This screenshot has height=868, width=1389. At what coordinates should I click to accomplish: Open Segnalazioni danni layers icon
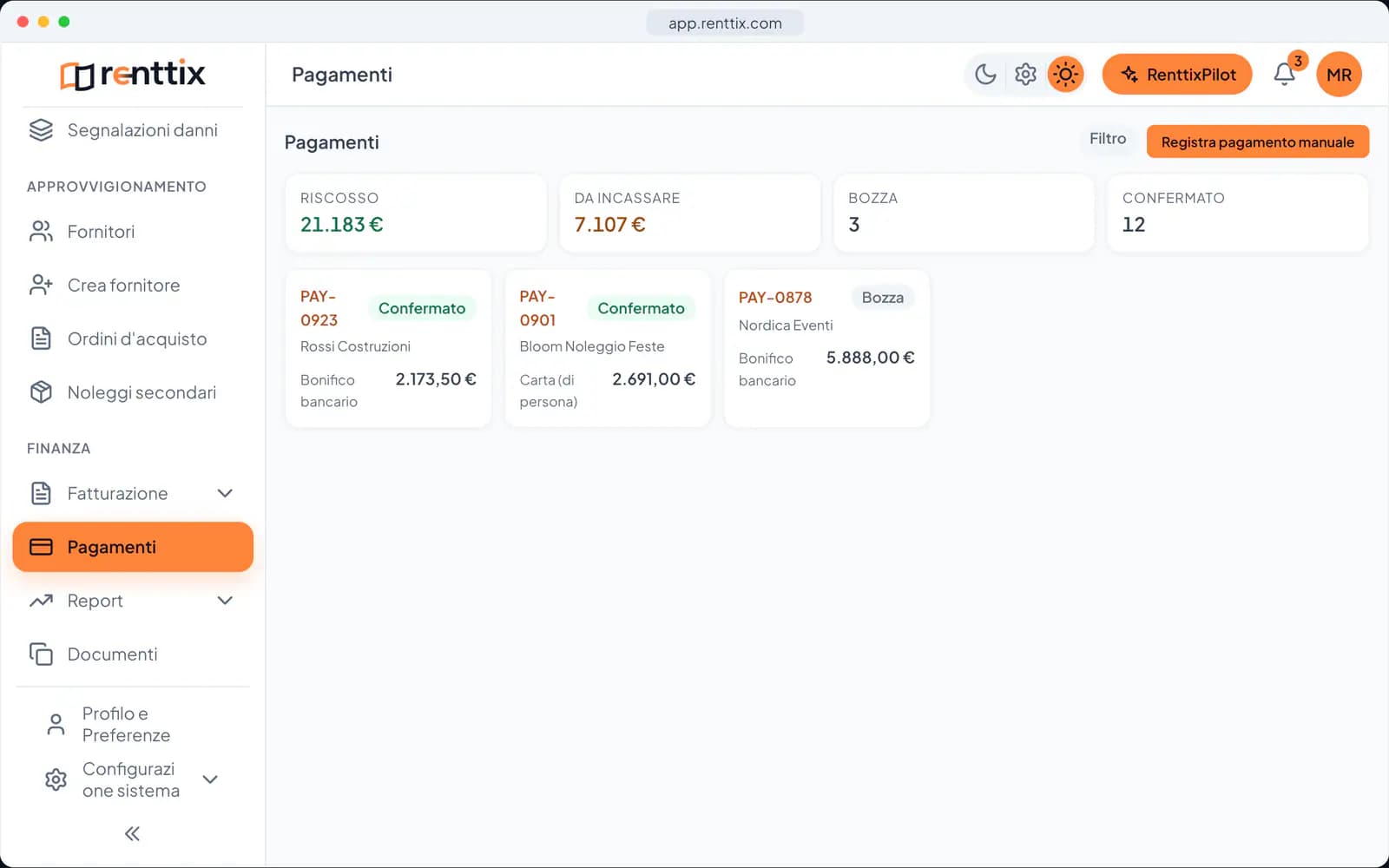(x=41, y=130)
